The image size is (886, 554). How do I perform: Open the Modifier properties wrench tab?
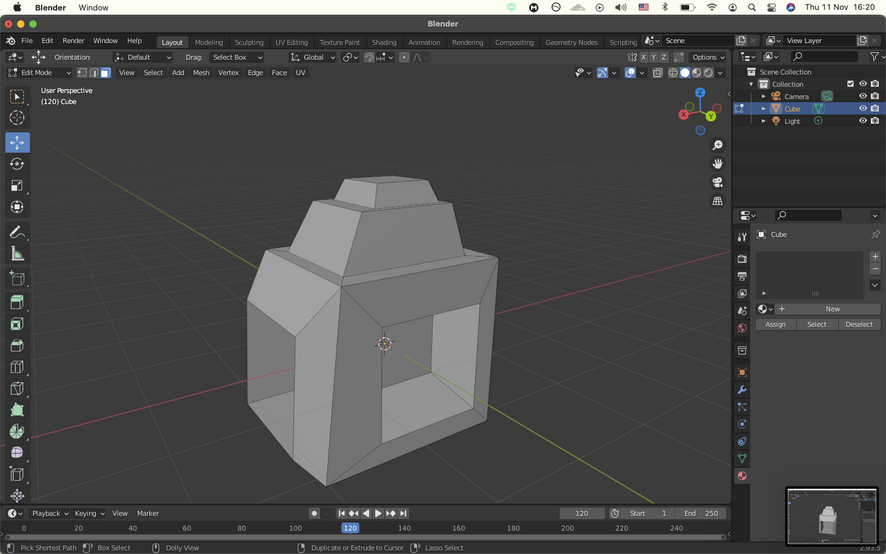pyautogui.click(x=742, y=389)
